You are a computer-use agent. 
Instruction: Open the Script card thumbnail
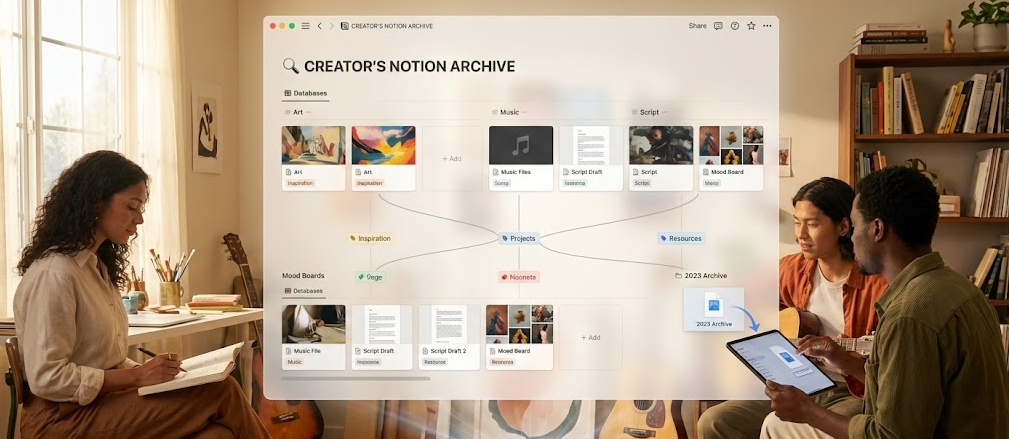[661, 145]
